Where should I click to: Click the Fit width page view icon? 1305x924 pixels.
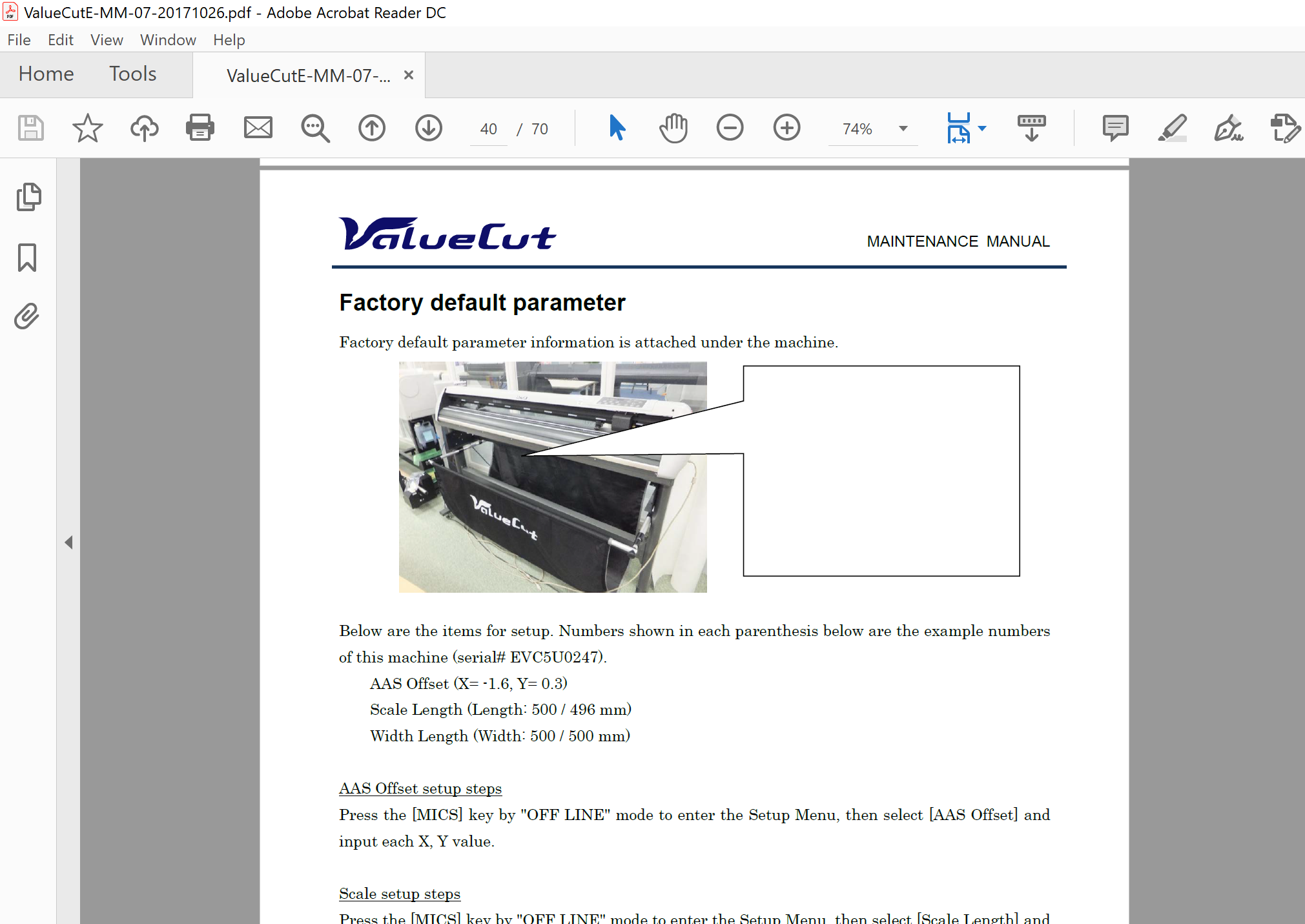[x=958, y=128]
